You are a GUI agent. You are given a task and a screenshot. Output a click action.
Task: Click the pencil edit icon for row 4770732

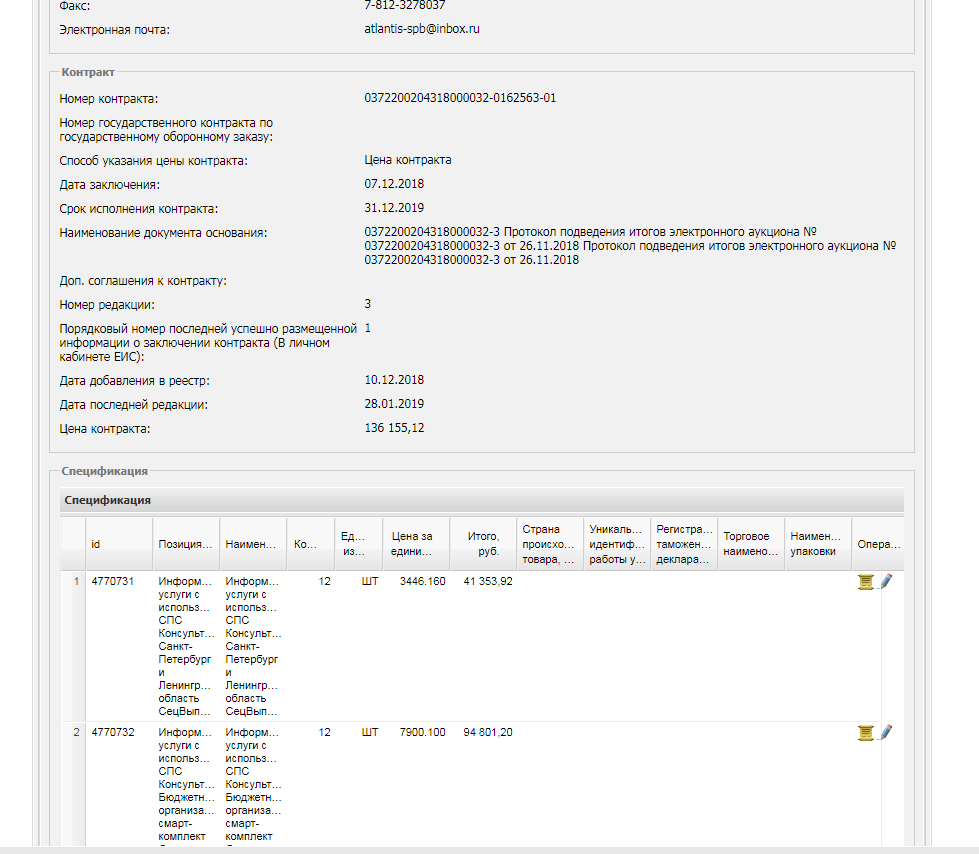pyautogui.click(x=886, y=732)
